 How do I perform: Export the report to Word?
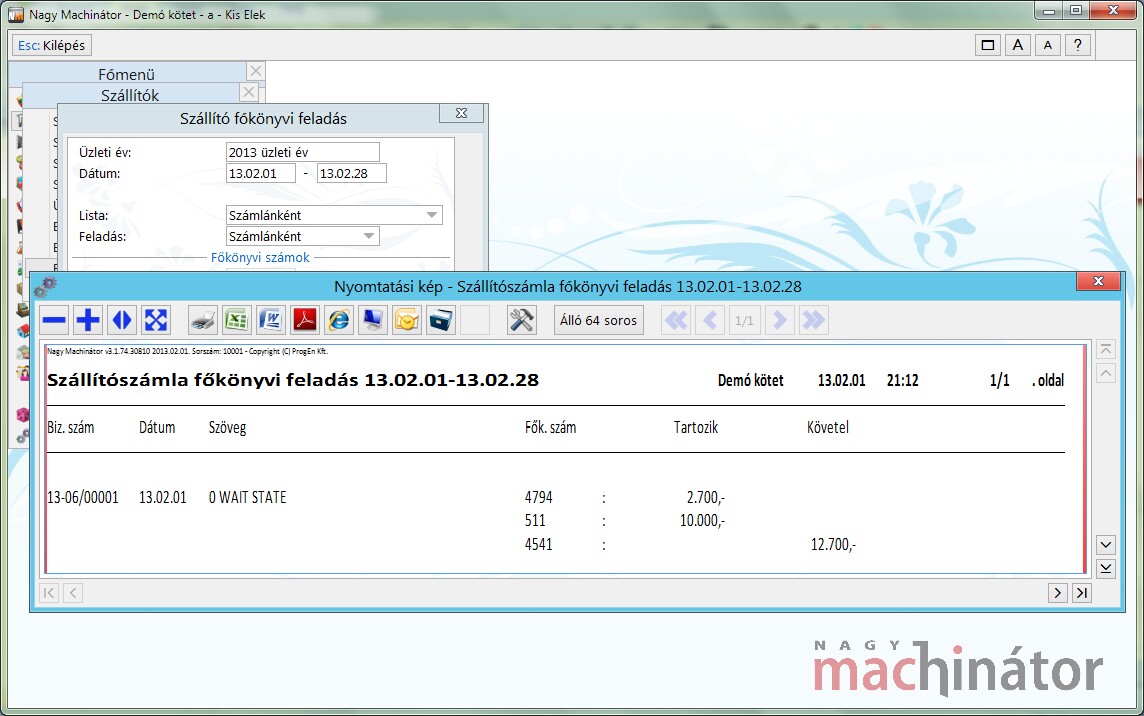271,320
